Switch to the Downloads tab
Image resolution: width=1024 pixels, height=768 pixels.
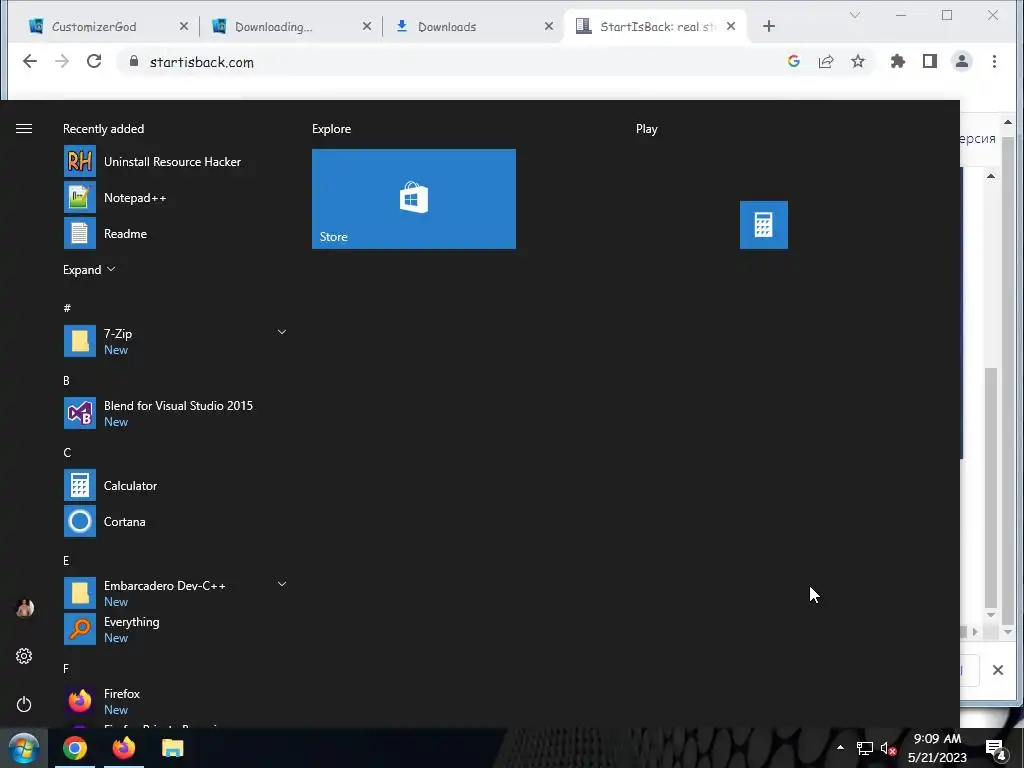click(x=473, y=26)
